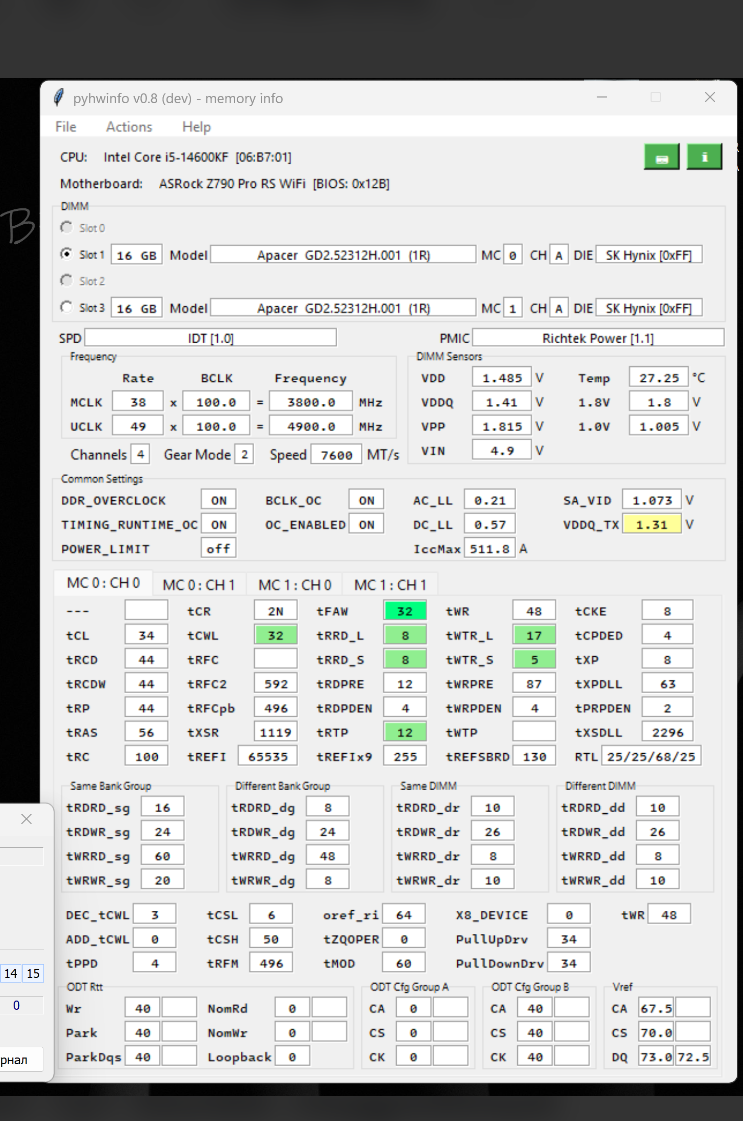Screen dimensions: 743x1121
Task: Click the green tCWL value 32
Action: (275, 636)
